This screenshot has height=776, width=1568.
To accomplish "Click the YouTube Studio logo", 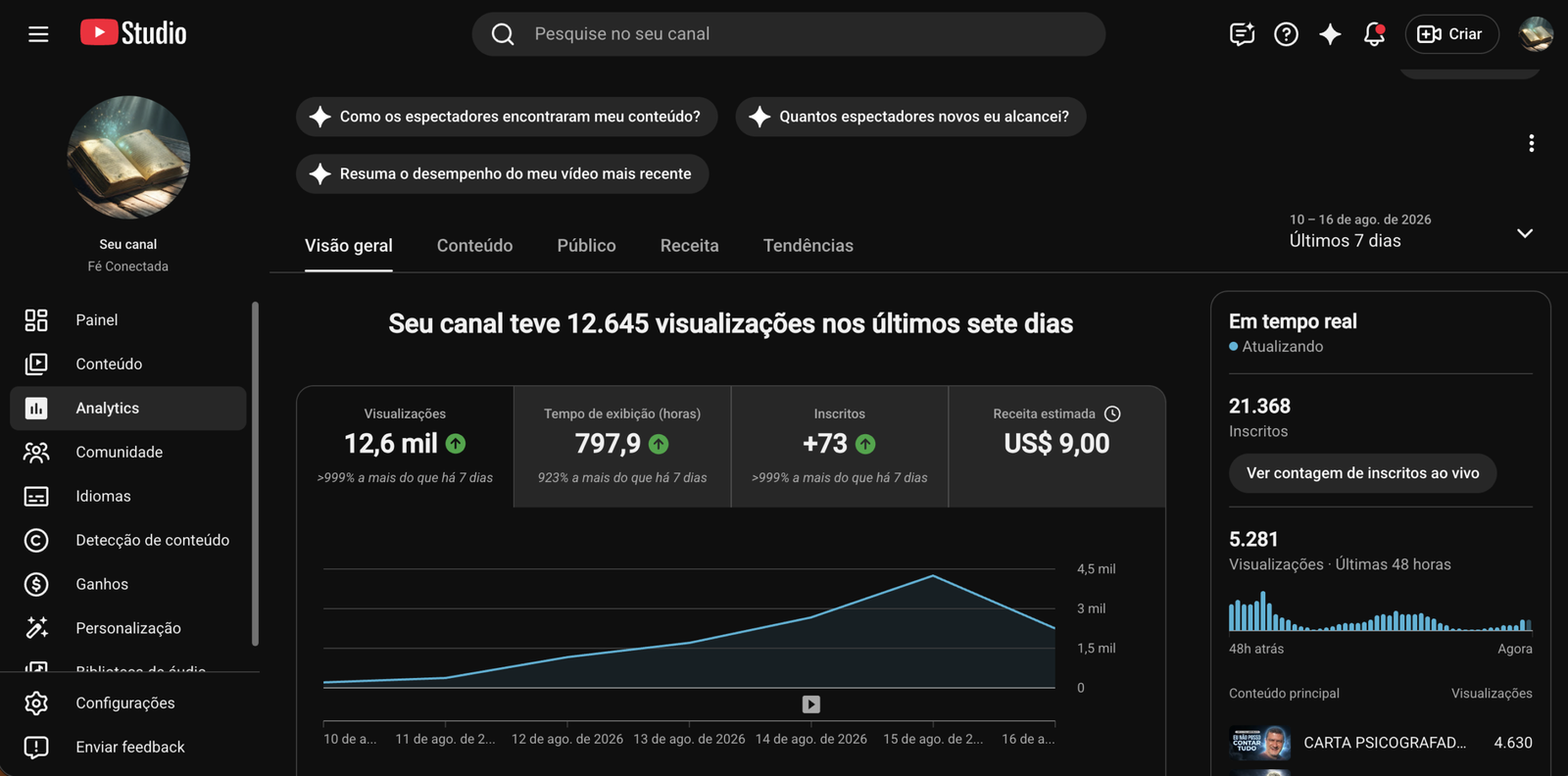I will 133,33.
